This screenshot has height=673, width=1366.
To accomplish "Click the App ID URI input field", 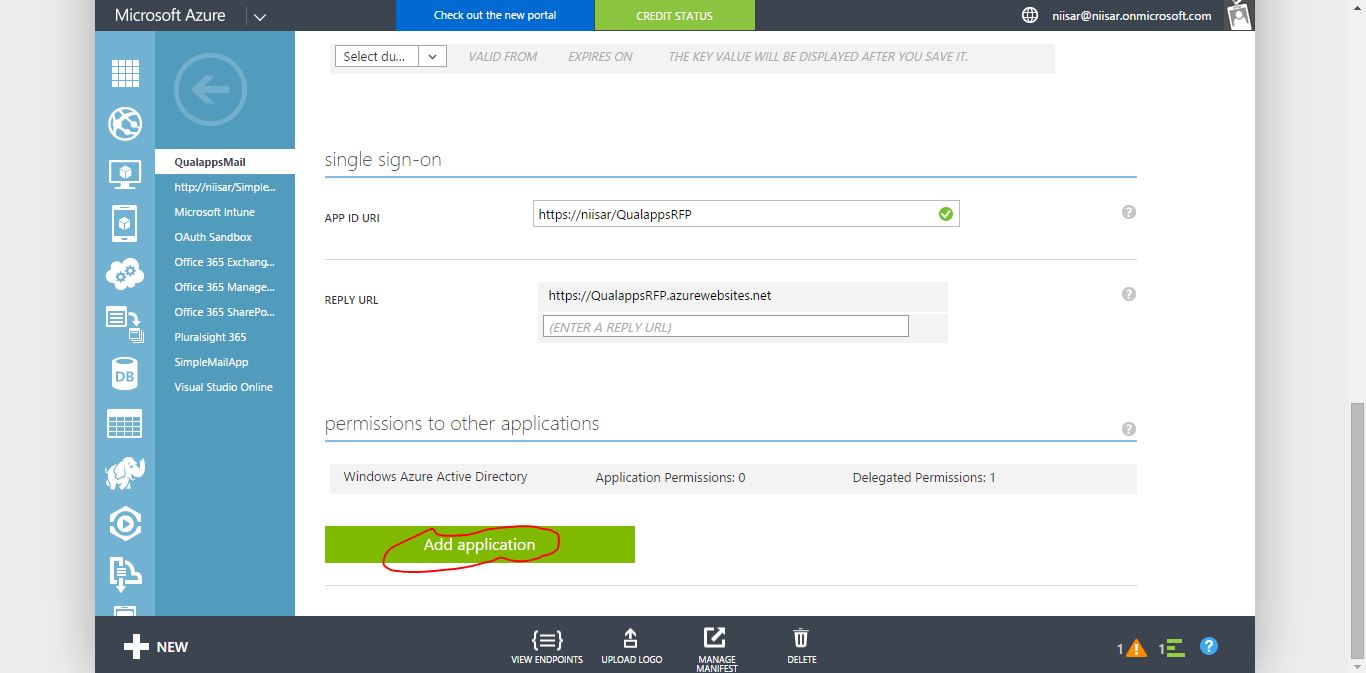I will tap(746, 213).
